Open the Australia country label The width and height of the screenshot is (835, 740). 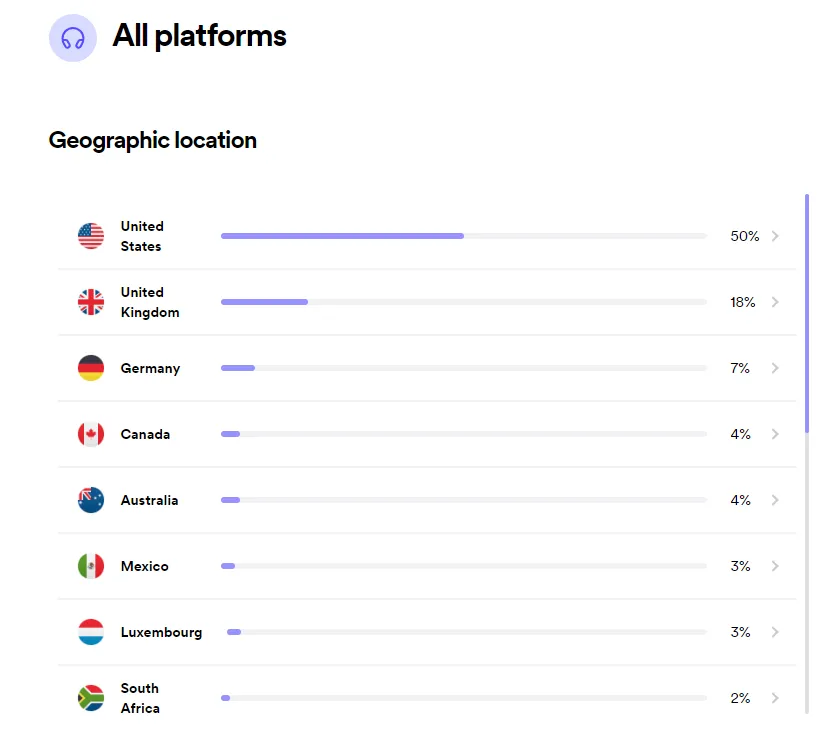(149, 500)
